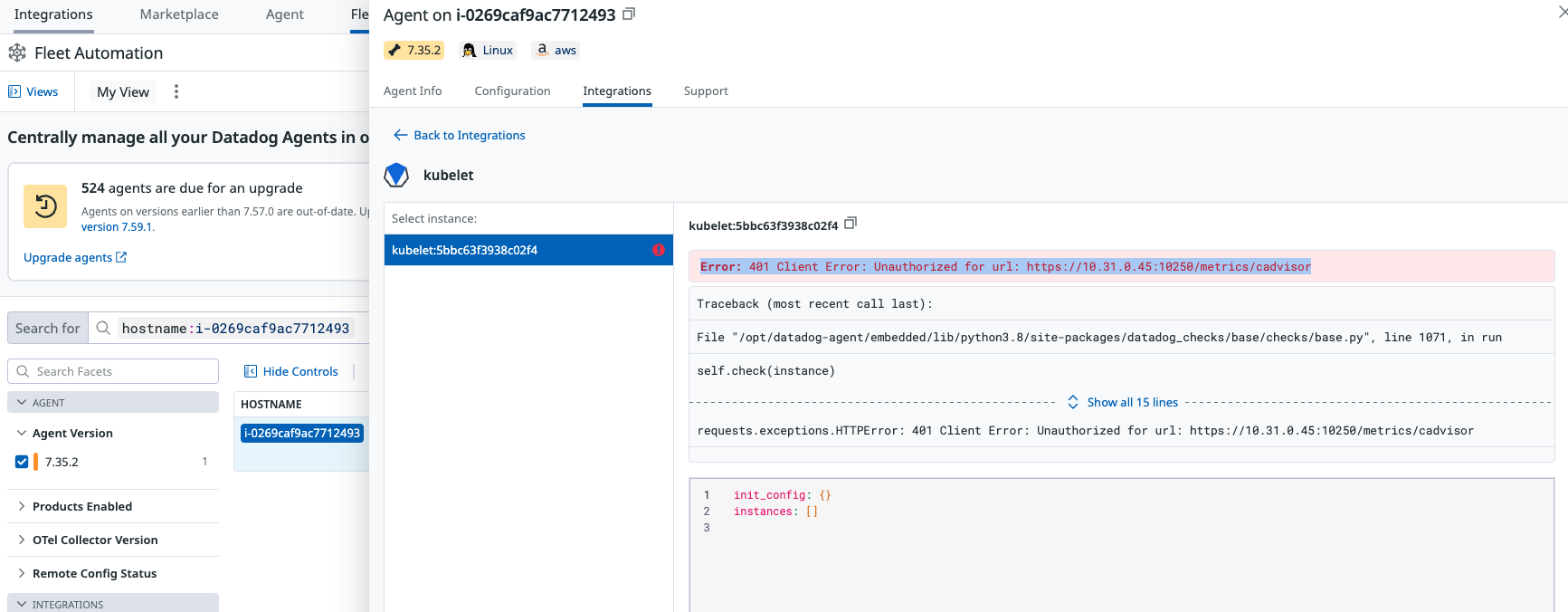This screenshot has width=1568, height=612.
Task: Click the Traceback (most recent call last) line
Action: (1122, 303)
